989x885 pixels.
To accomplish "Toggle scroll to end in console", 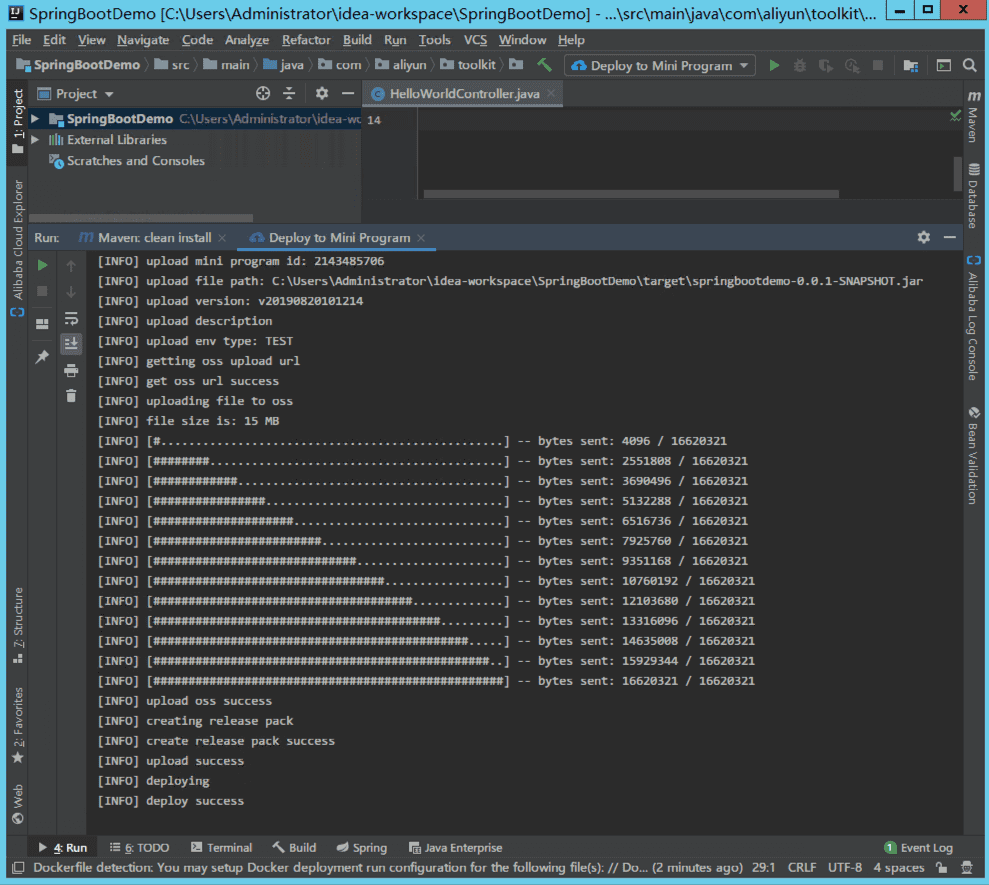I will [x=71, y=344].
